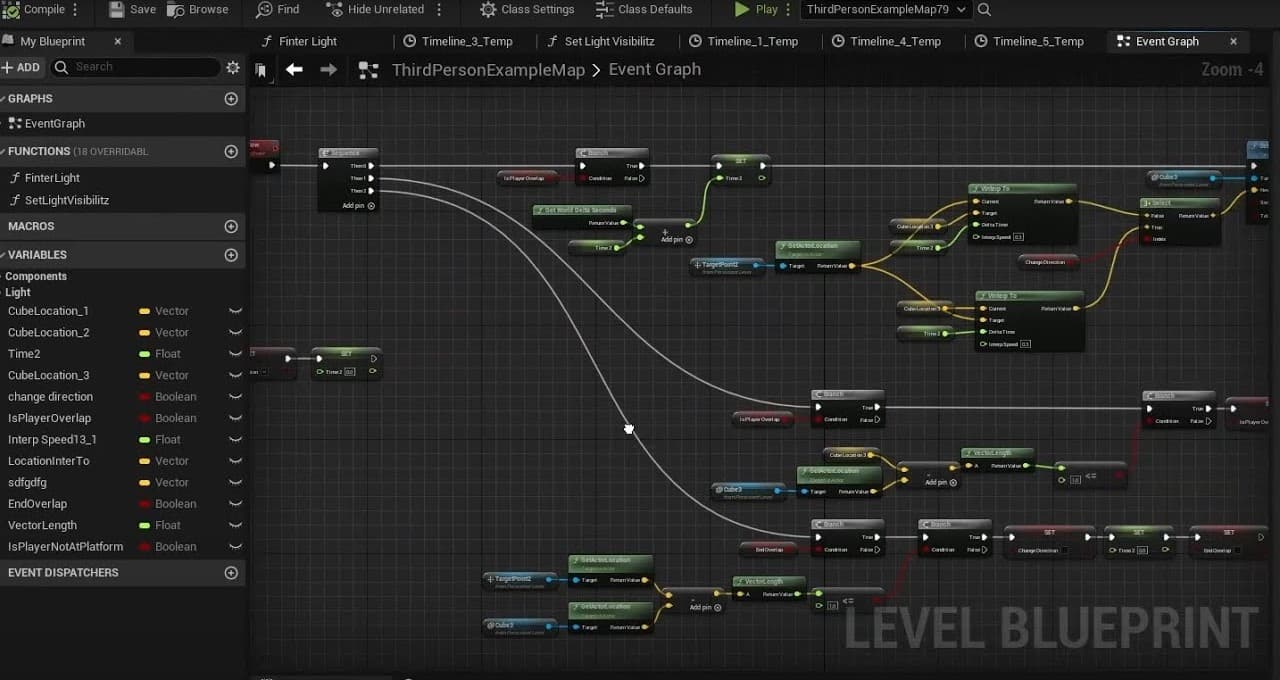Toggle Hide Unrelated nodes
The width and height of the screenshot is (1280, 680).
333,8
